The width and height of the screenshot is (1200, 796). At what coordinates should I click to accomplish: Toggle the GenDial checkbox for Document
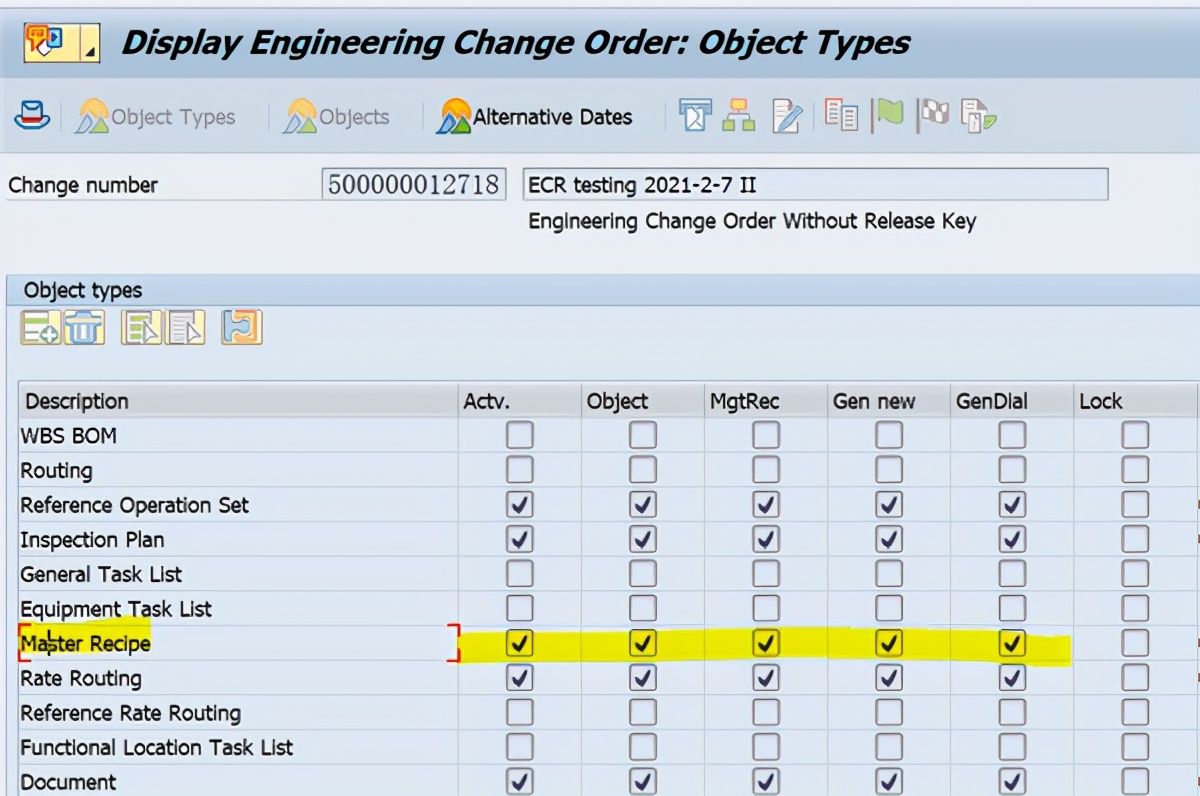point(1012,781)
